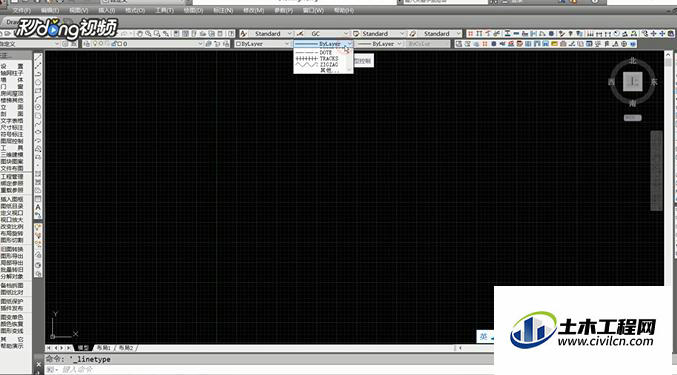Image resolution: width=677 pixels, height=375 pixels.
Task: Click 改变比例 in side menu
Action: click(x=12, y=227)
